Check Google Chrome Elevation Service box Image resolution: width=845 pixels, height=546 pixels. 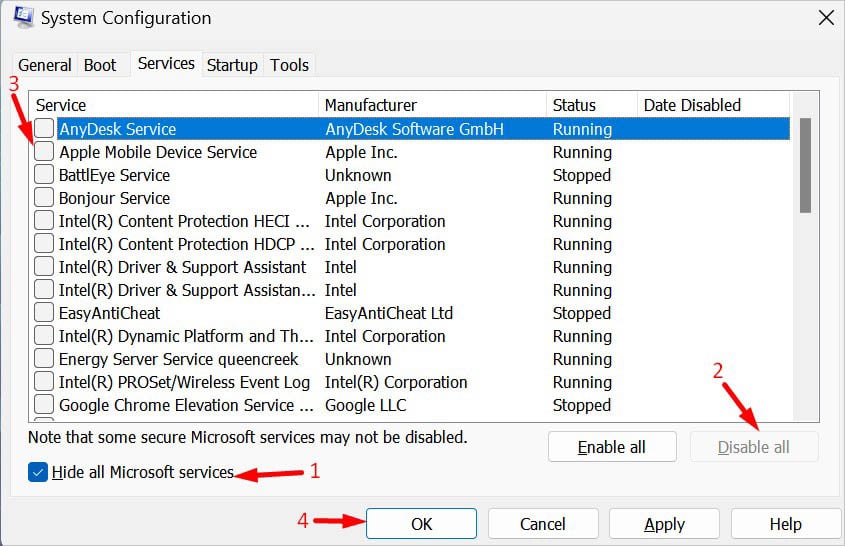45,405
